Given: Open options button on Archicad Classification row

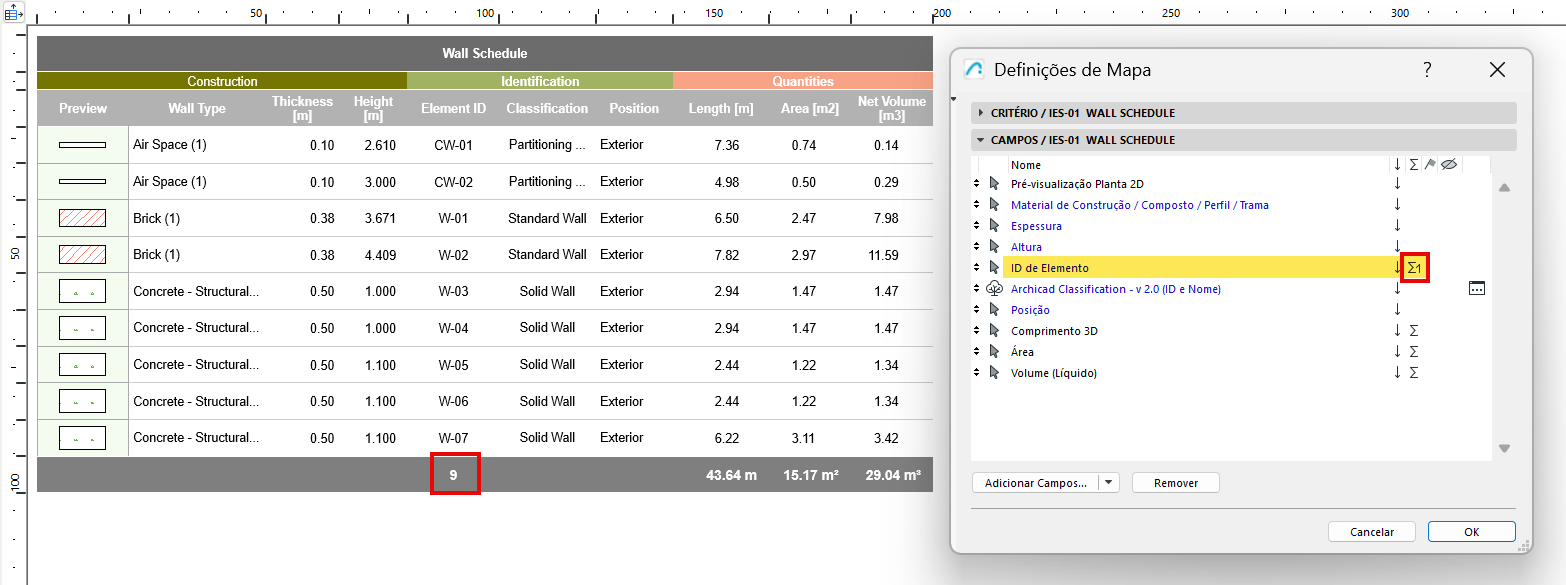Looking at the screenshot, I should [1476, 289].
